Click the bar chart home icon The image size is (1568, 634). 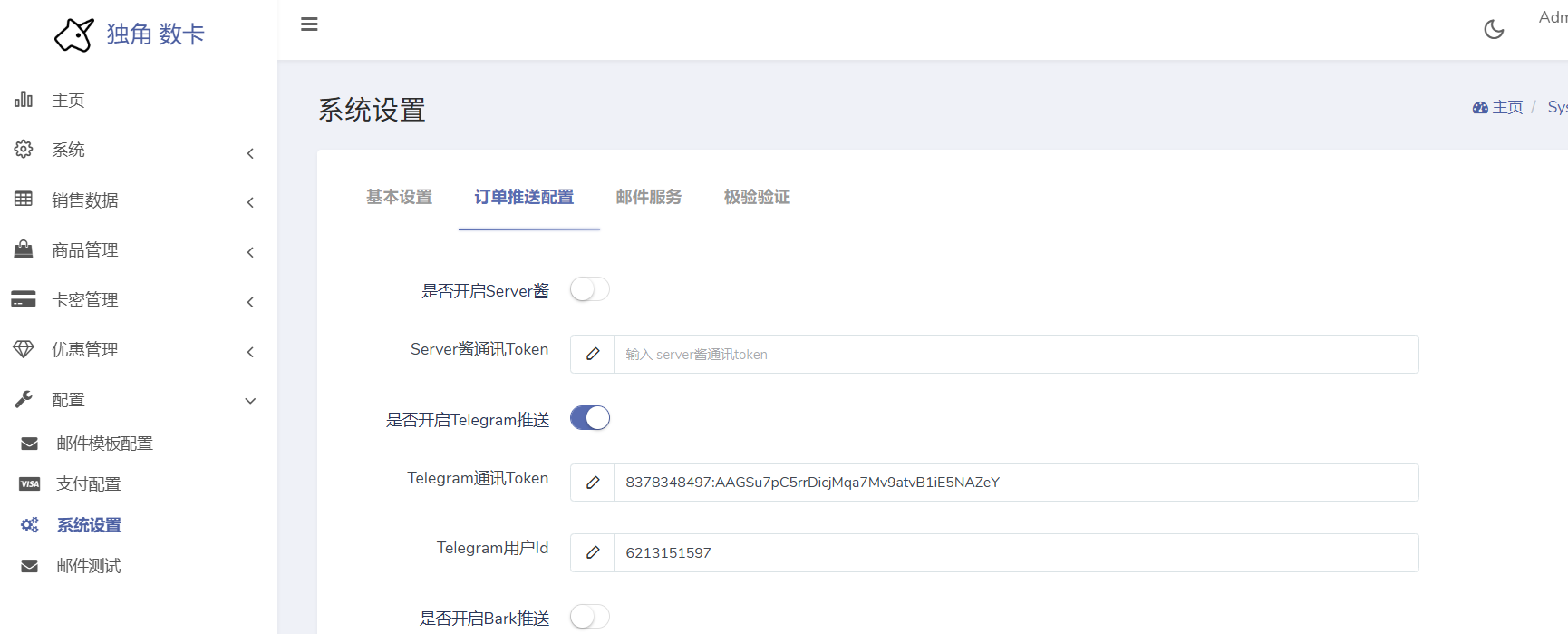[x=24, y=100]
